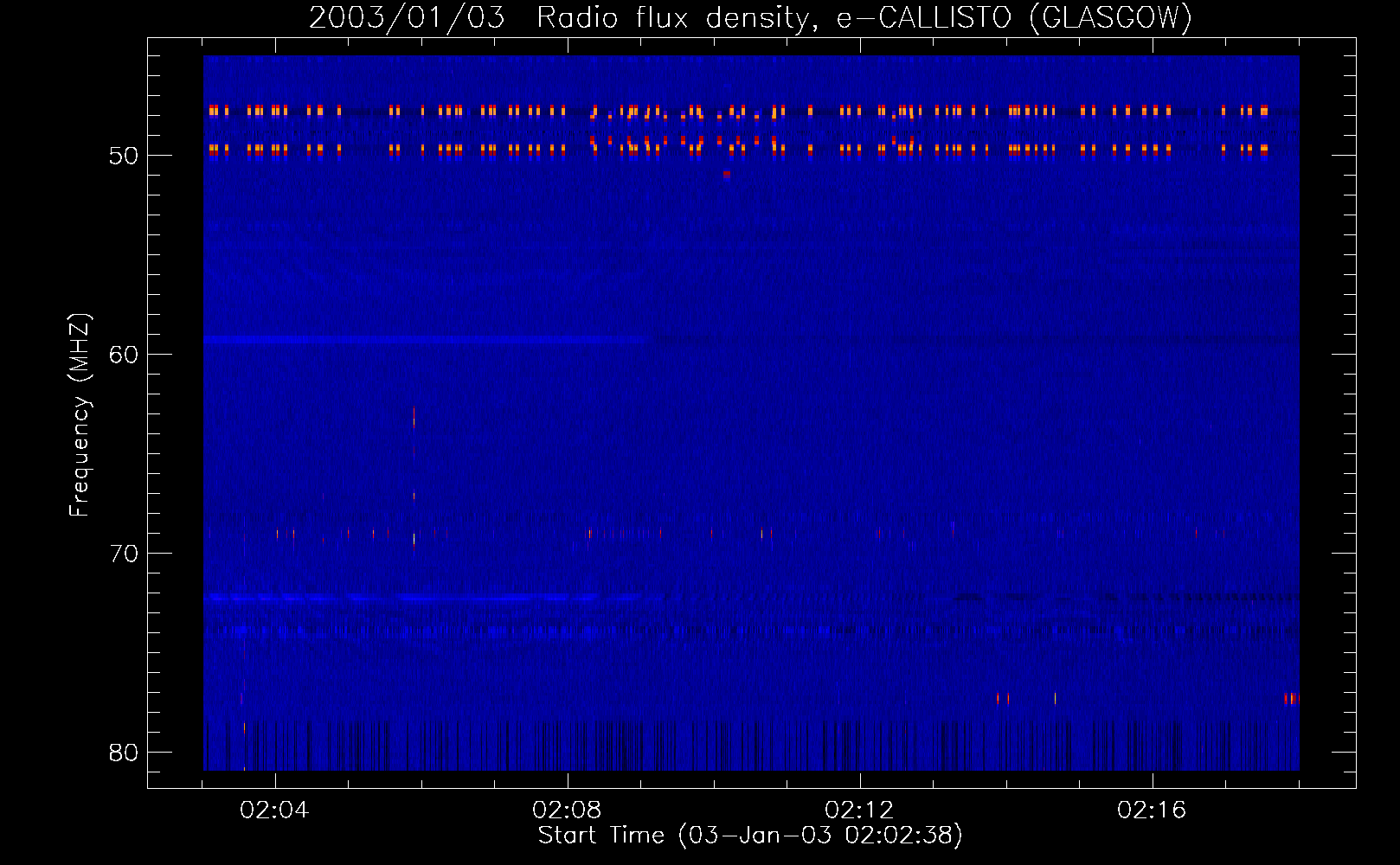Click the vertical red streak near 63 MHz
The width and height of the screenshot is (1400, 865).
coord(414,417)
